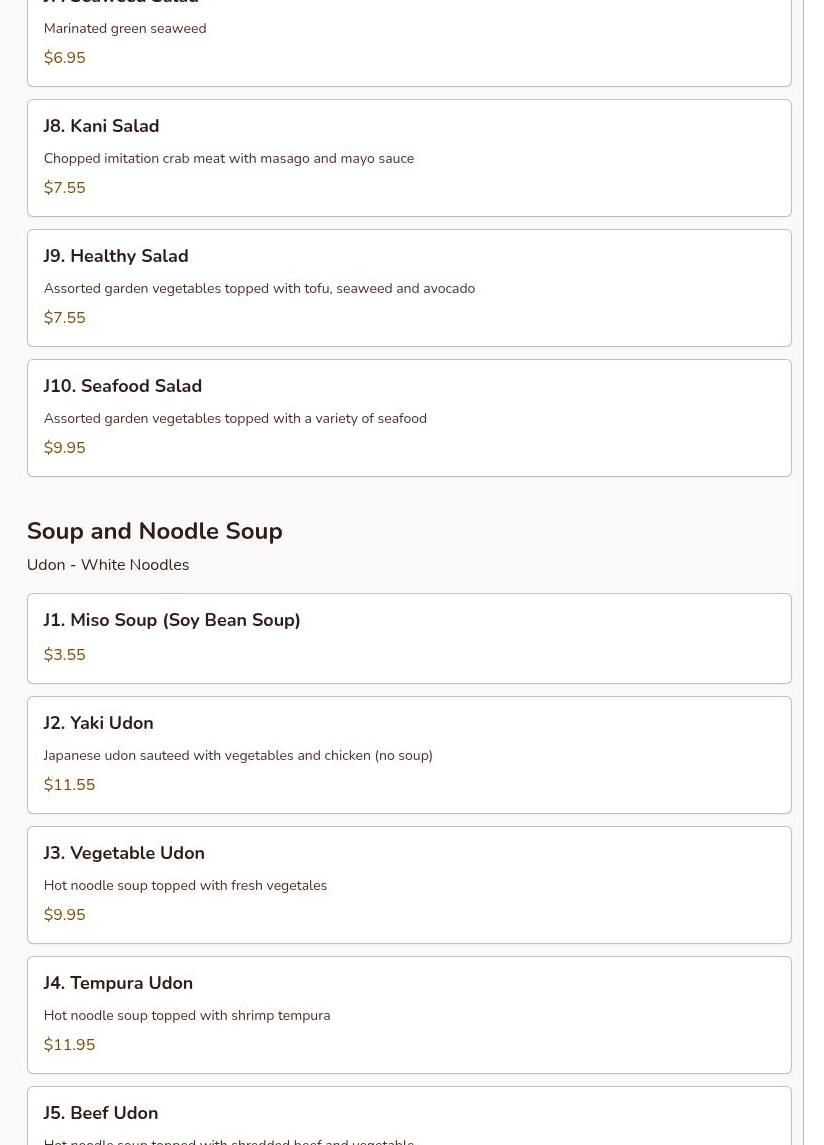Choose J10. Seafood Salad menu item
Viewport: 824px width, 1145px height.
click(409, 418)
